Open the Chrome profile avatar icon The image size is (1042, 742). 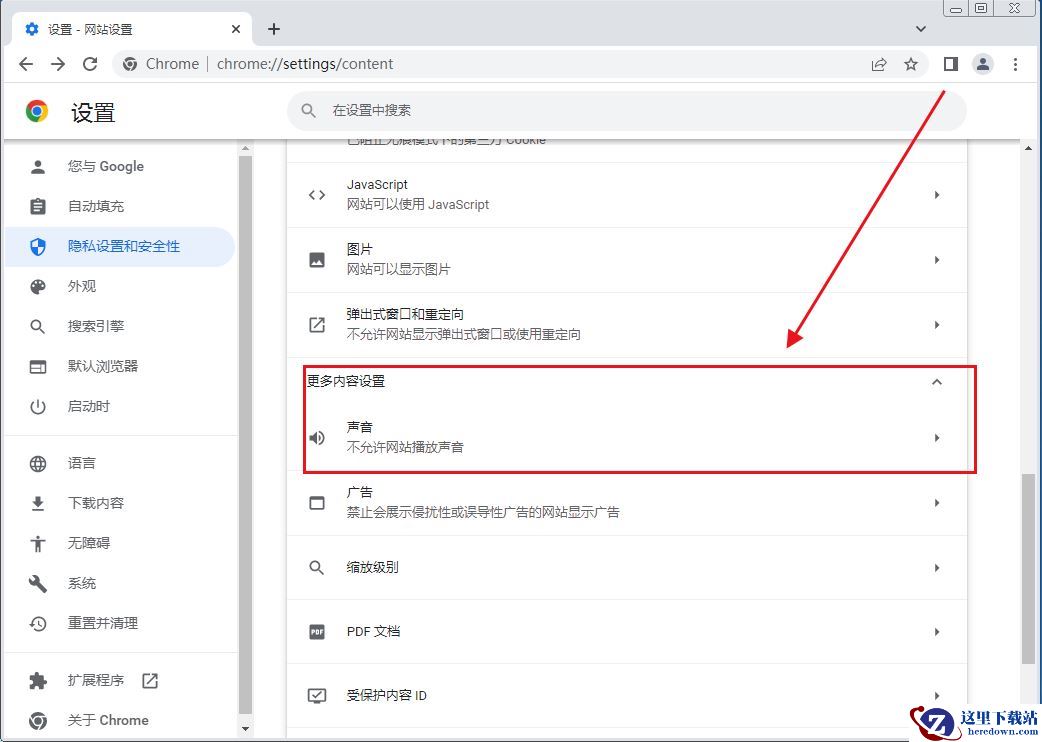click(x=983, y=64)
